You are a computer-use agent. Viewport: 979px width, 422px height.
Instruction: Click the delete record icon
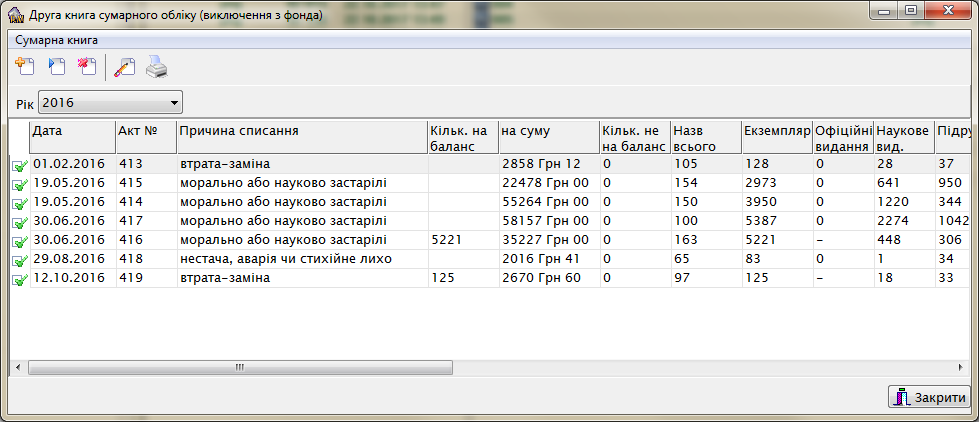(x=88, y=68)
